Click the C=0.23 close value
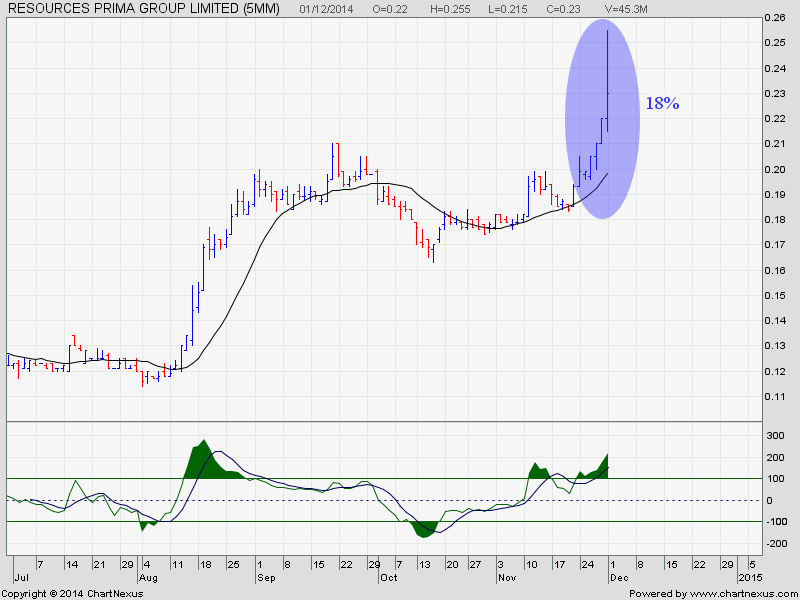The width and height of the screenshot is (800, 600). (562, 9)
